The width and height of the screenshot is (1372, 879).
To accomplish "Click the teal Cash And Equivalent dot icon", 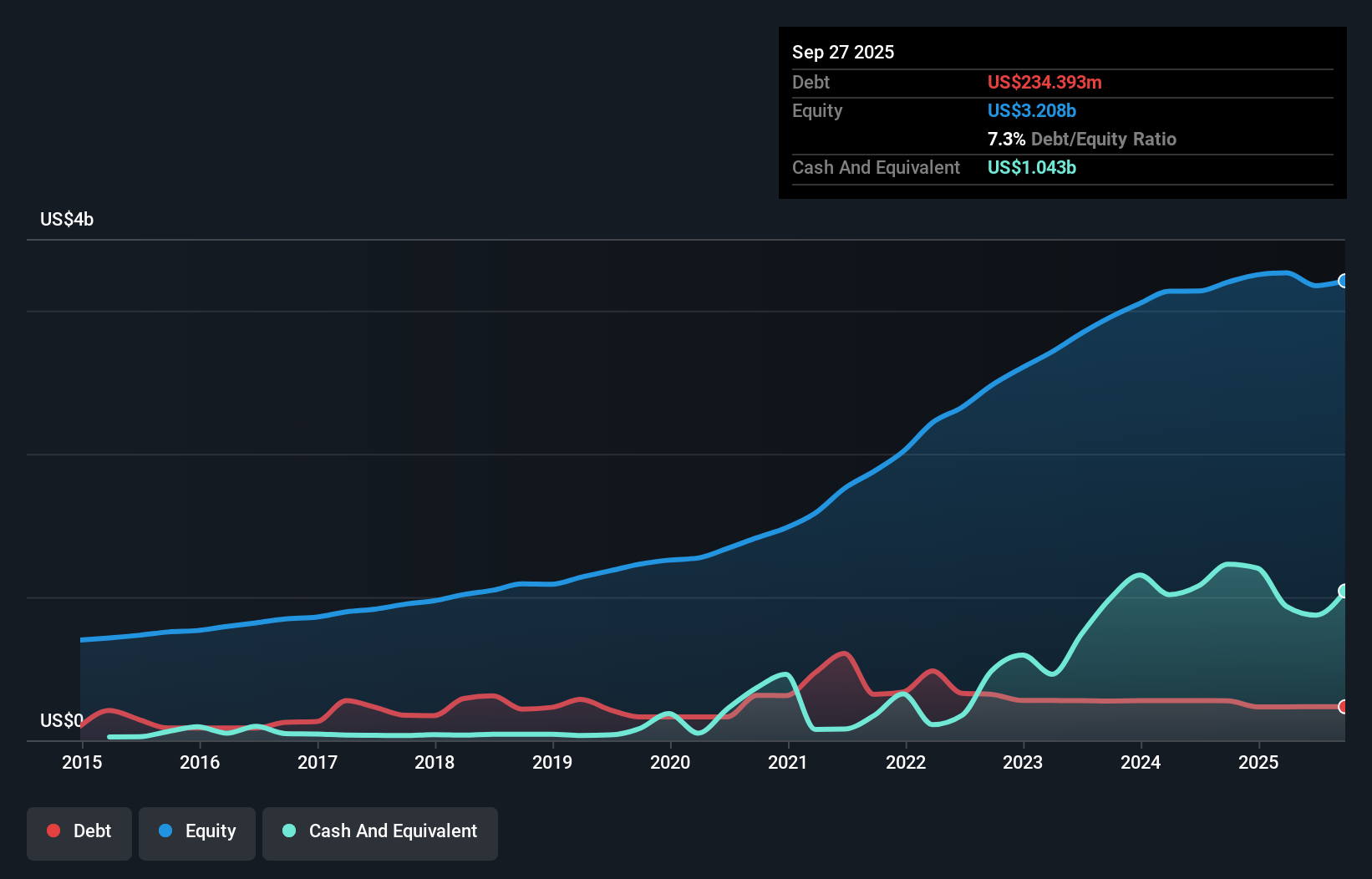I will (288, 831).
